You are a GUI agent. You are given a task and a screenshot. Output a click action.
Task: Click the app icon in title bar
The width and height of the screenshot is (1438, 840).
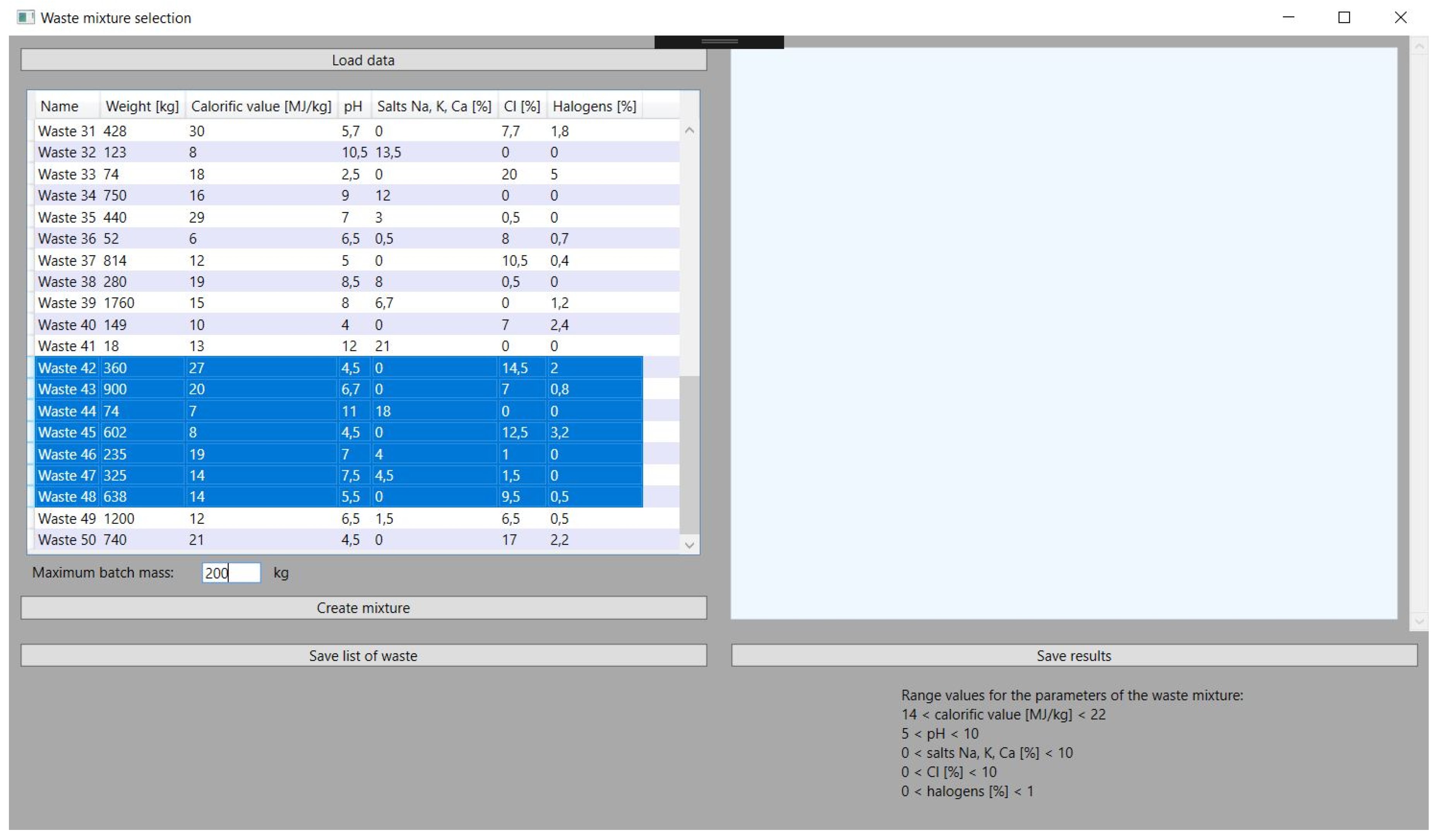pyautogui.click(x=25, y=18)
